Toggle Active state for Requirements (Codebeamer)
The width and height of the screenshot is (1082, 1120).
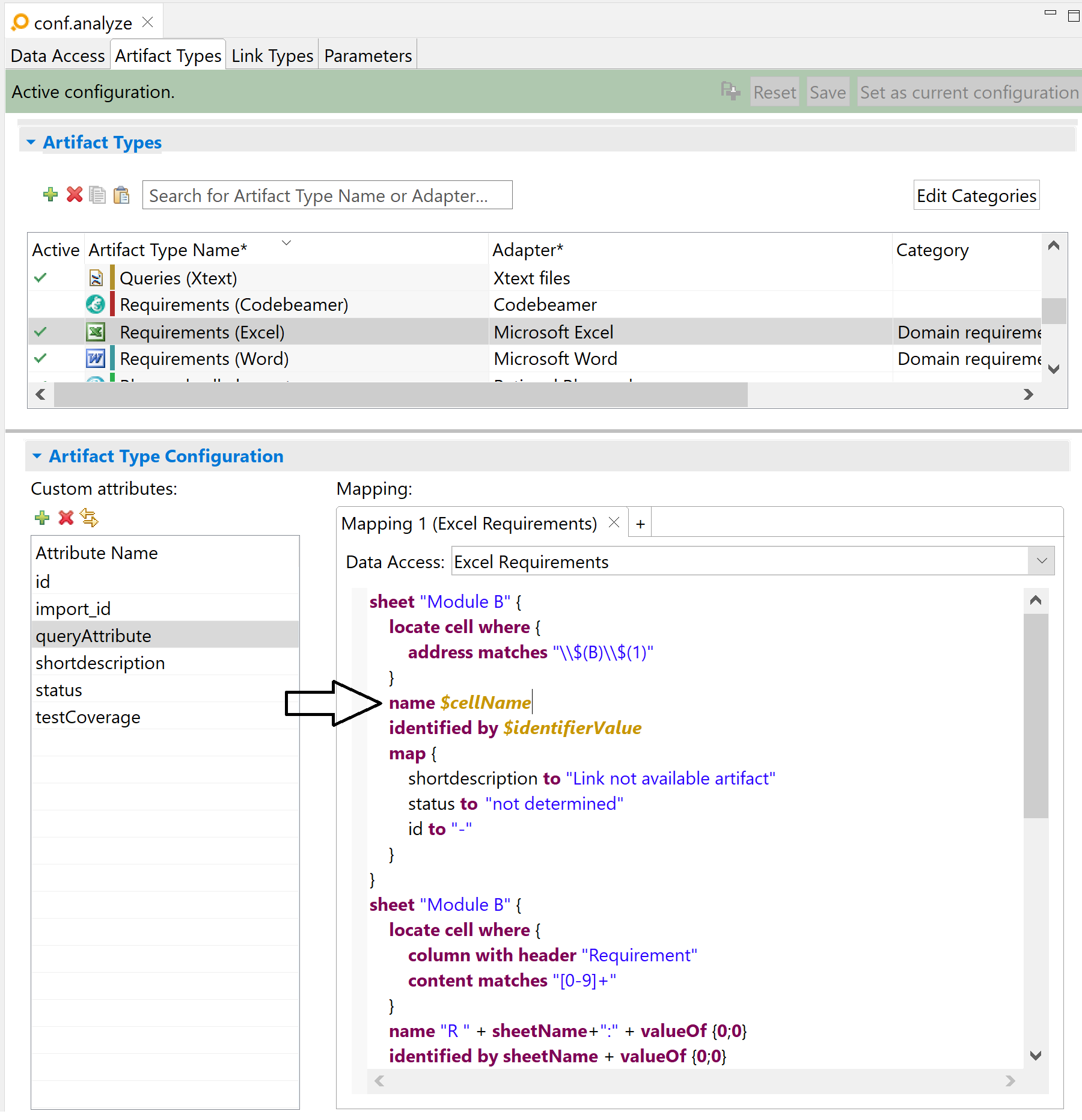pyautogui.click(x=41, y=305)
